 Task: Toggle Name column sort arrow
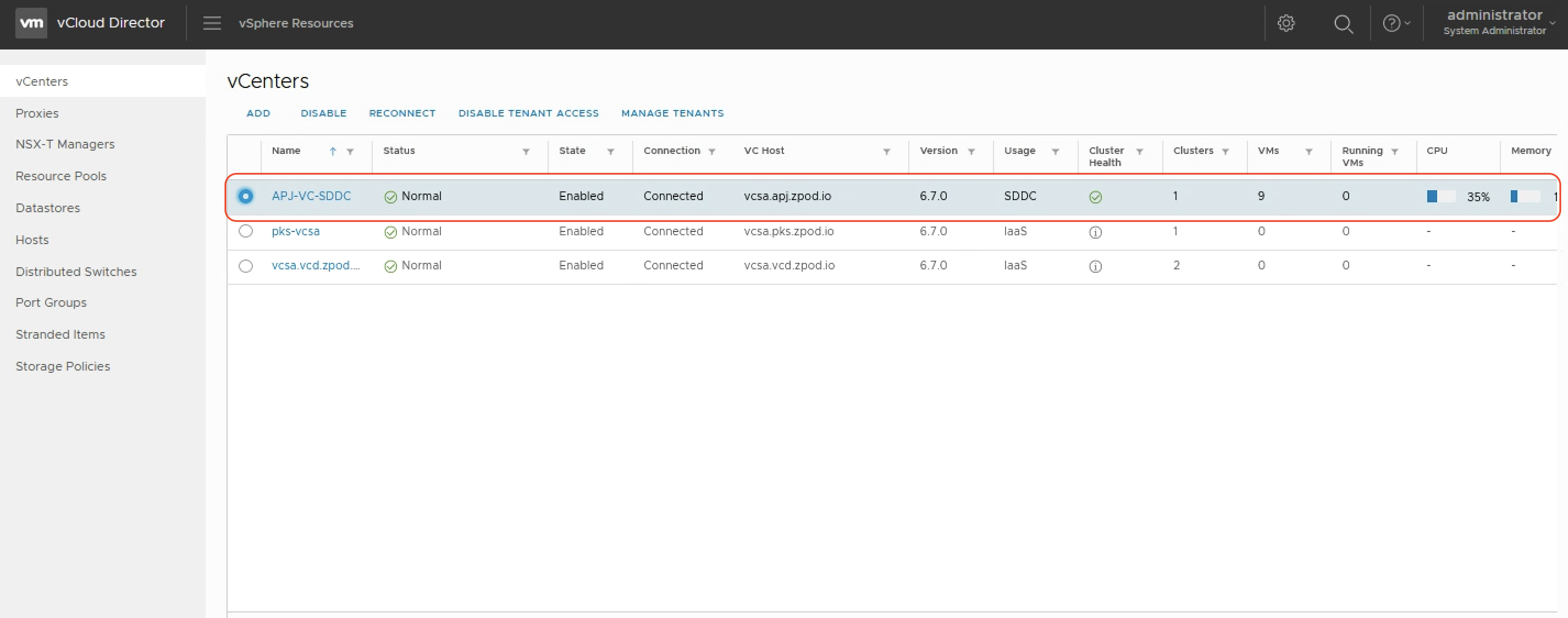[x=332, y=152]
